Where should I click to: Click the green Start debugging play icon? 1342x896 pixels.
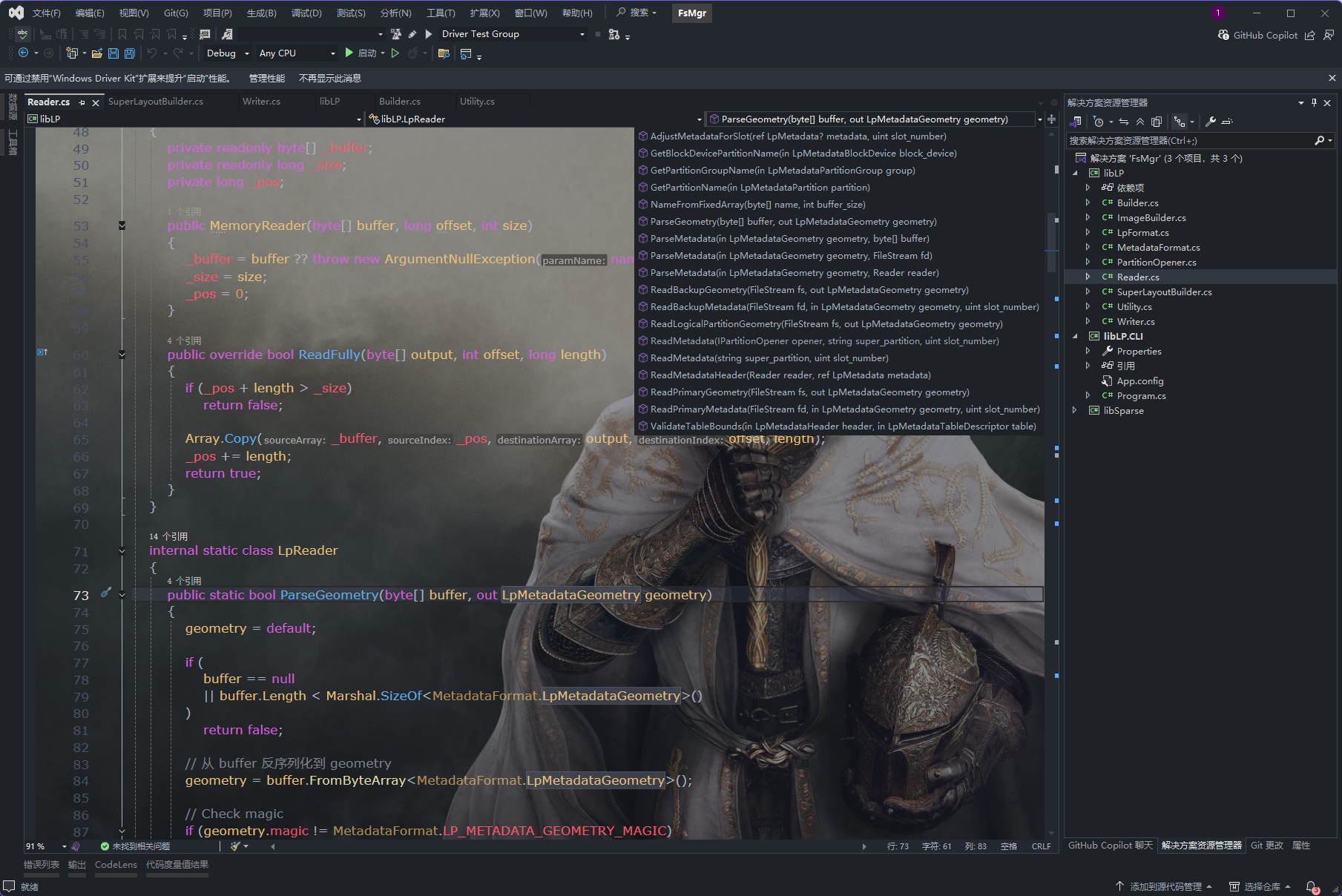[x=349, y=53]
